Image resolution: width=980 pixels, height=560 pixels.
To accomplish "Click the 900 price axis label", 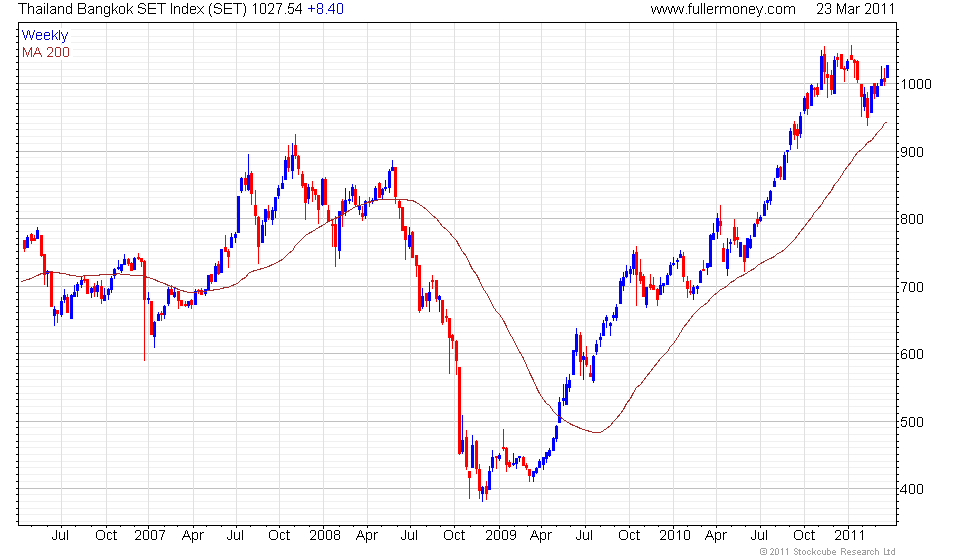I will 912,152.
